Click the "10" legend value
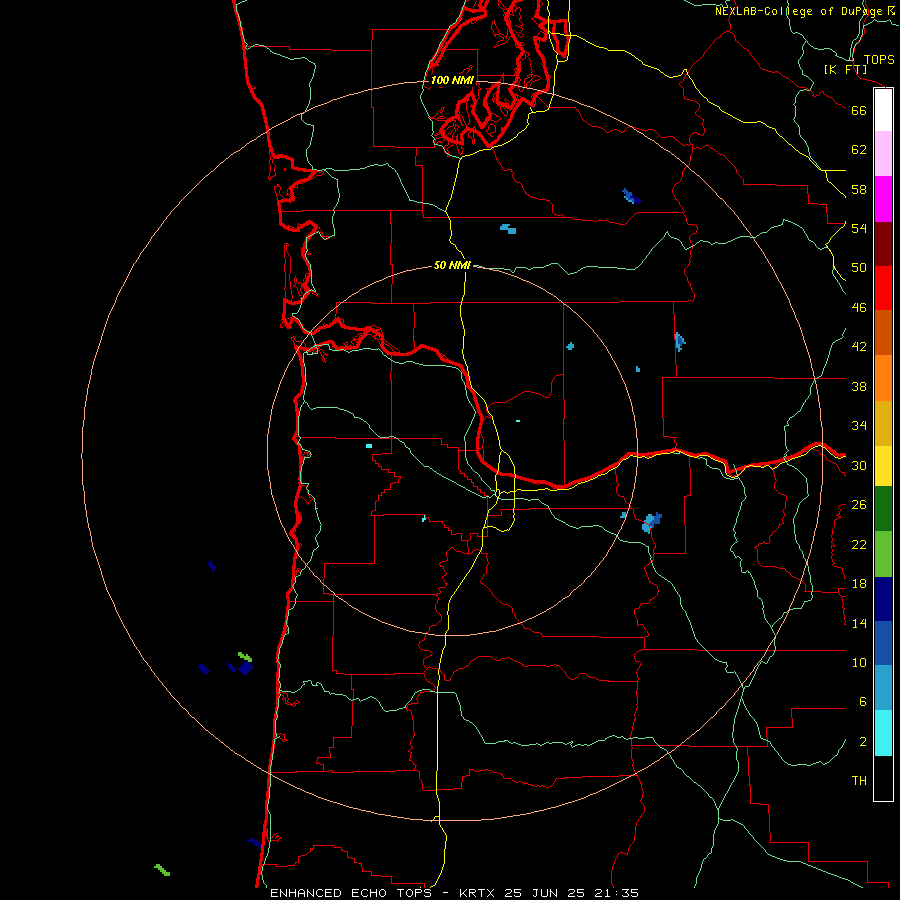This screenshot has height=900, width=900. tap(859, 663)
